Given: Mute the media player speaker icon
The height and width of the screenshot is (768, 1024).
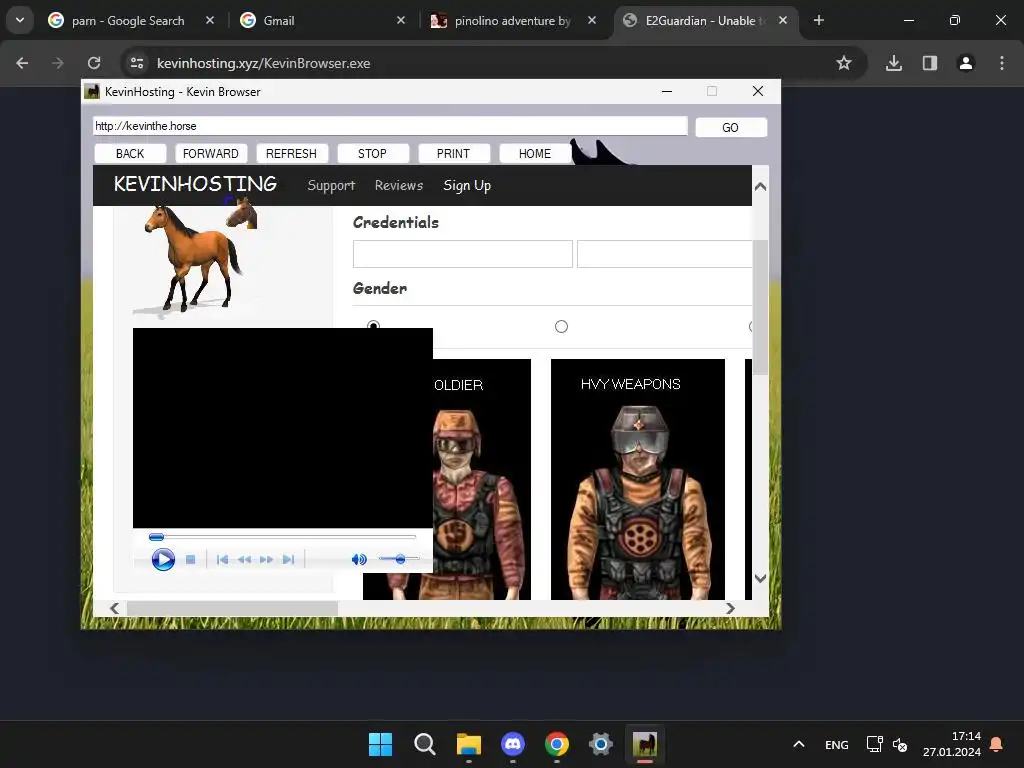Looking at the screenshot, I should 359,560.
